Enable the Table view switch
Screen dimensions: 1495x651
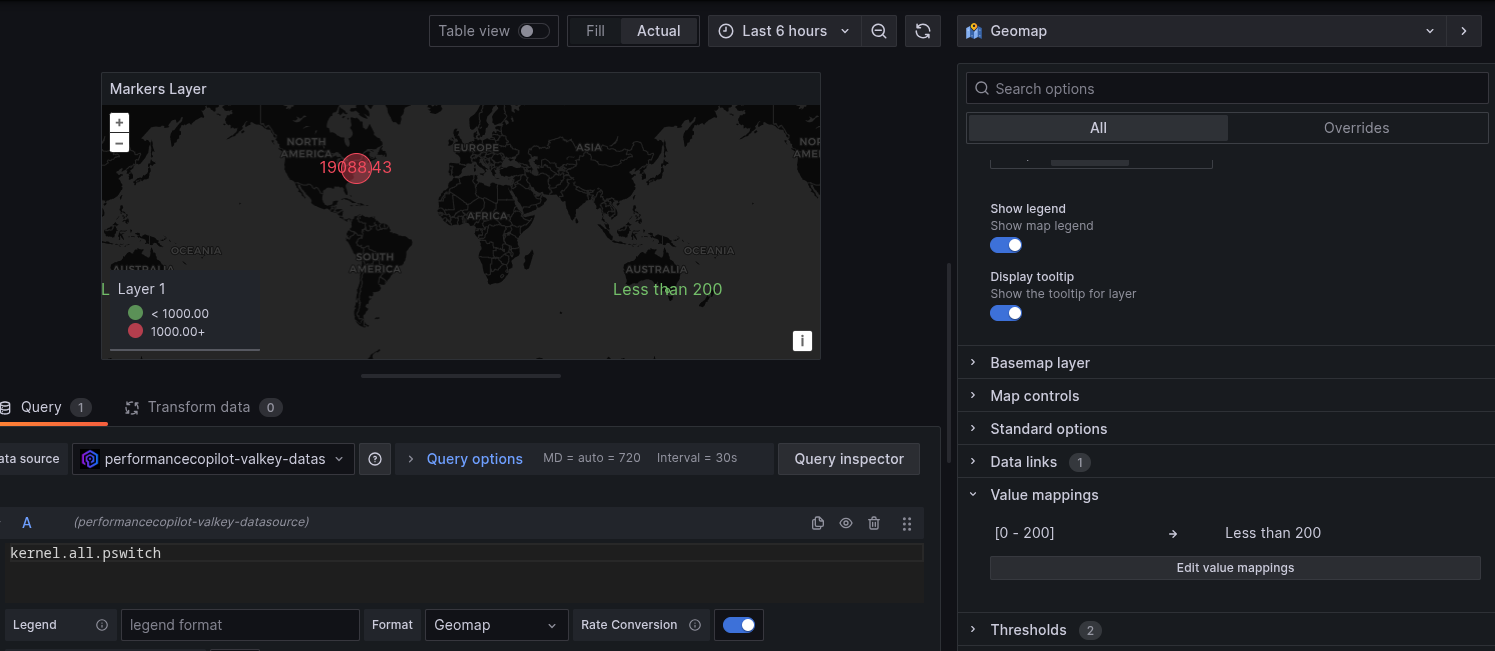click(x=533, y=31)
